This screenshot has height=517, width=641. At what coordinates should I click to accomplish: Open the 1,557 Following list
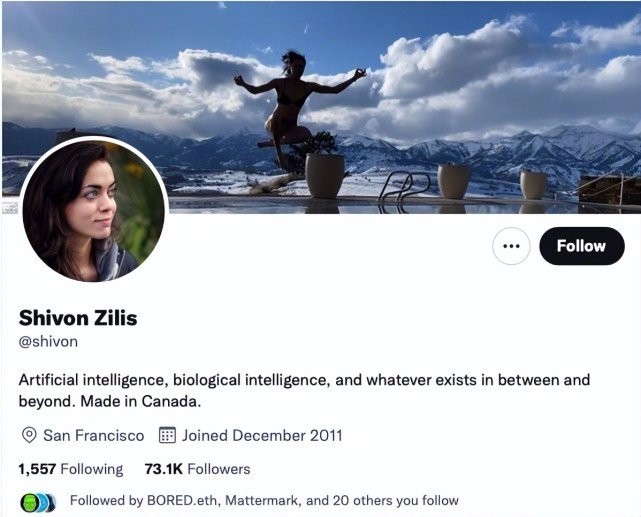point(70,469)
